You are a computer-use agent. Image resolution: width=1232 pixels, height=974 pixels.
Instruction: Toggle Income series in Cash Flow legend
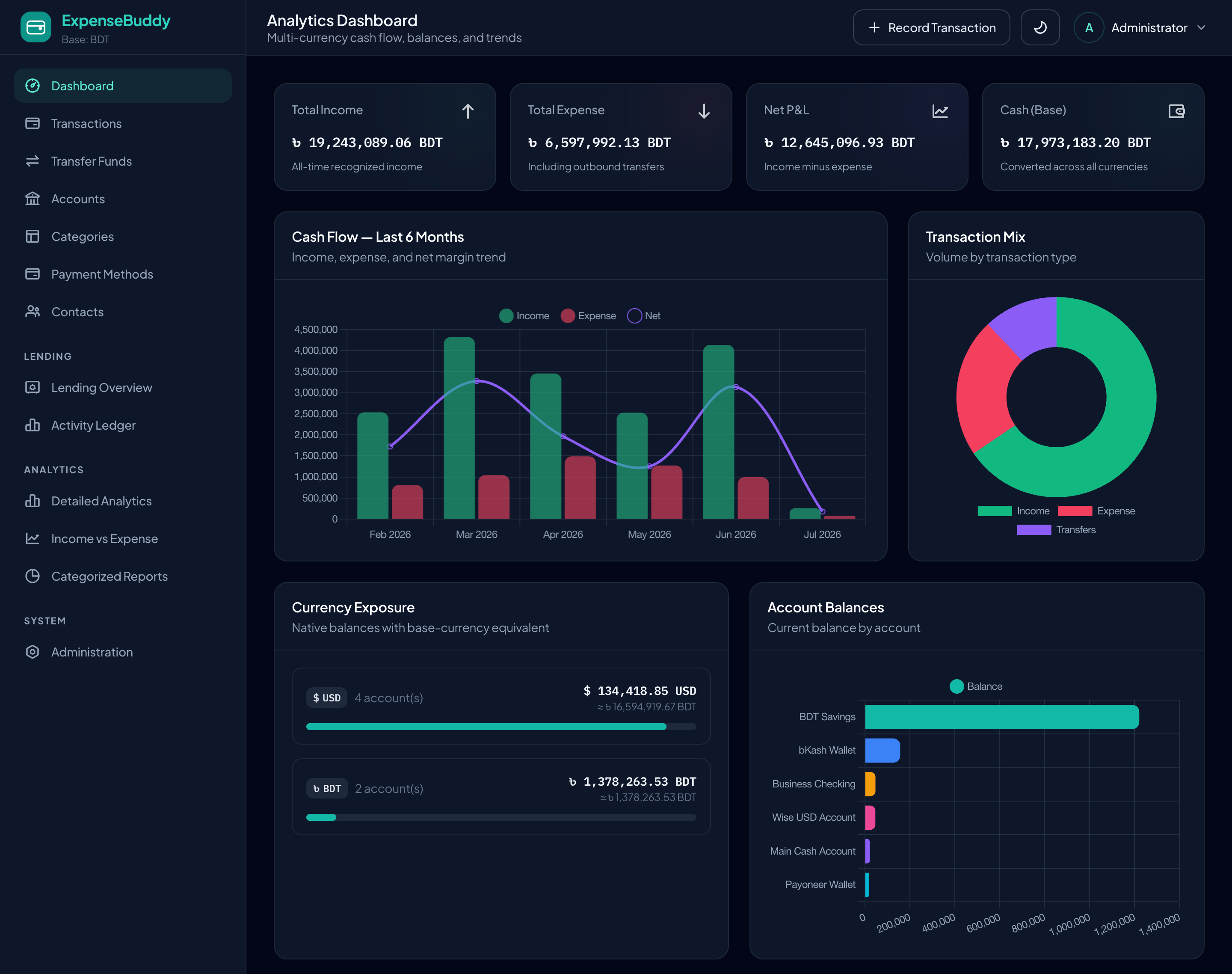pyautogui.click(x=524, y=316)
